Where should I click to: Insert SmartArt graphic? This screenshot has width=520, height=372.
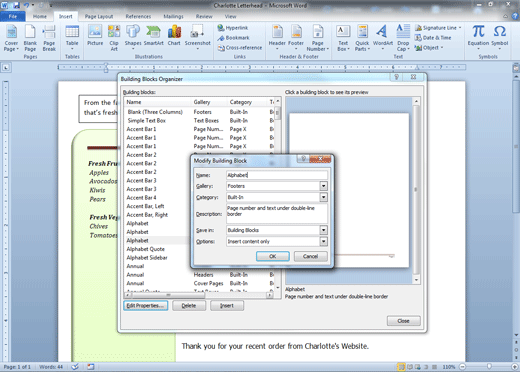click(154, 36)
